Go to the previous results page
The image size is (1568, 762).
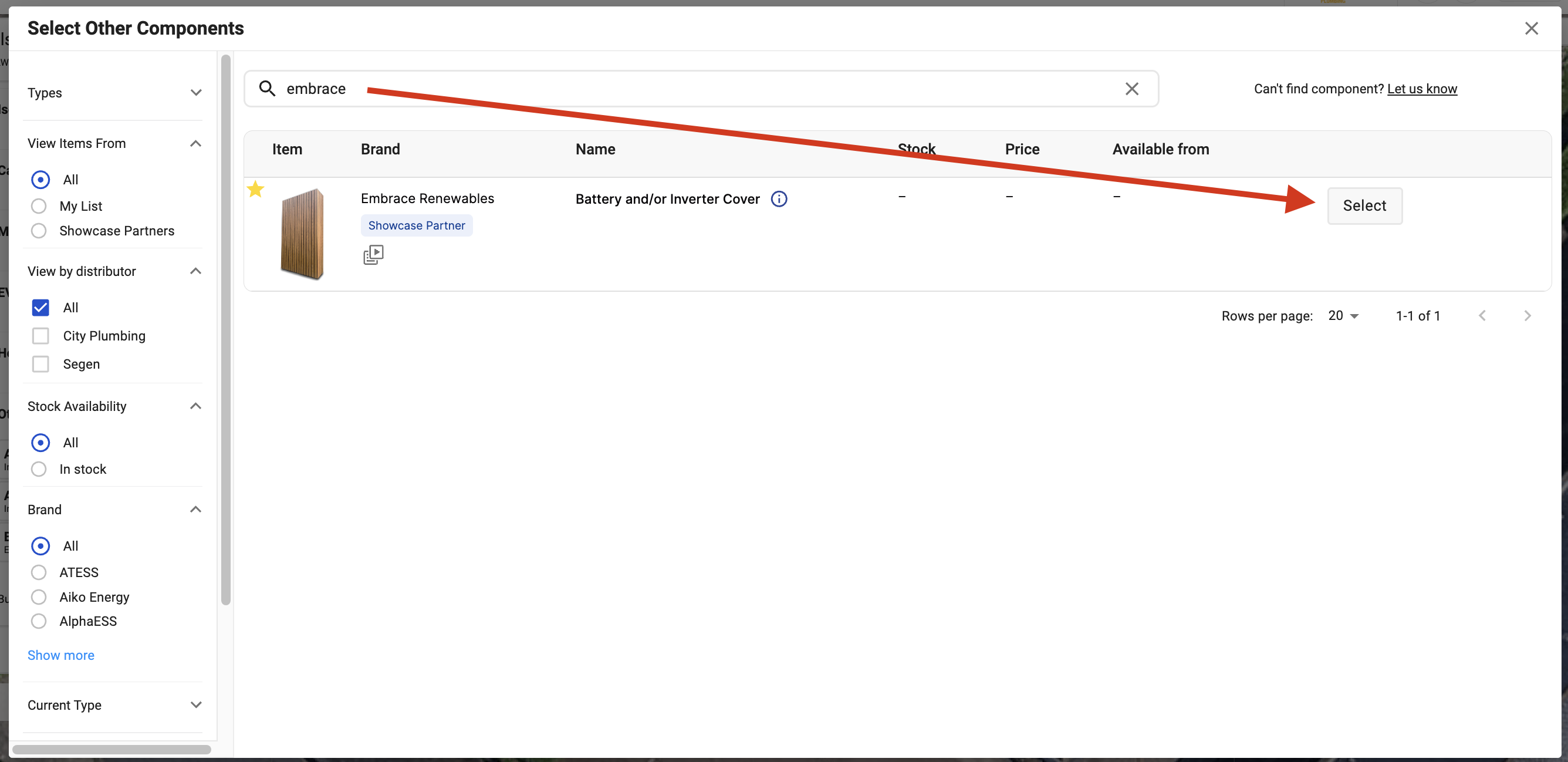[x=1482, y=315]
